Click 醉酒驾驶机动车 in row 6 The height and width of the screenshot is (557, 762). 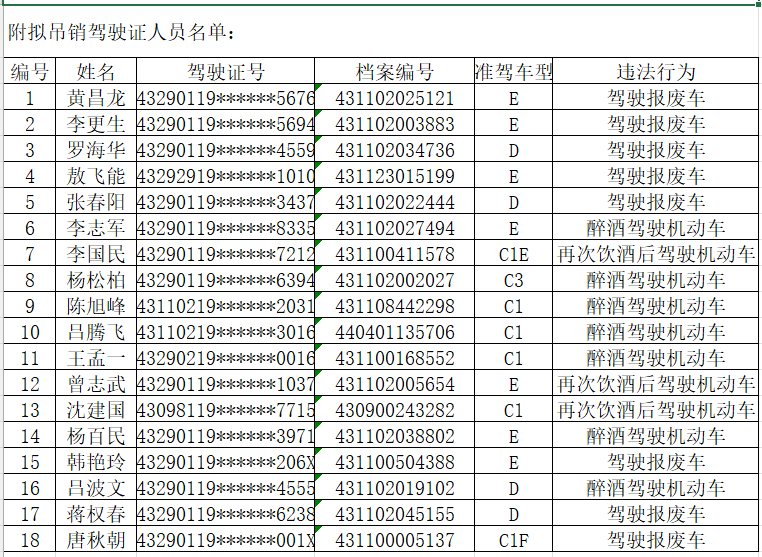tap(656, 227)
